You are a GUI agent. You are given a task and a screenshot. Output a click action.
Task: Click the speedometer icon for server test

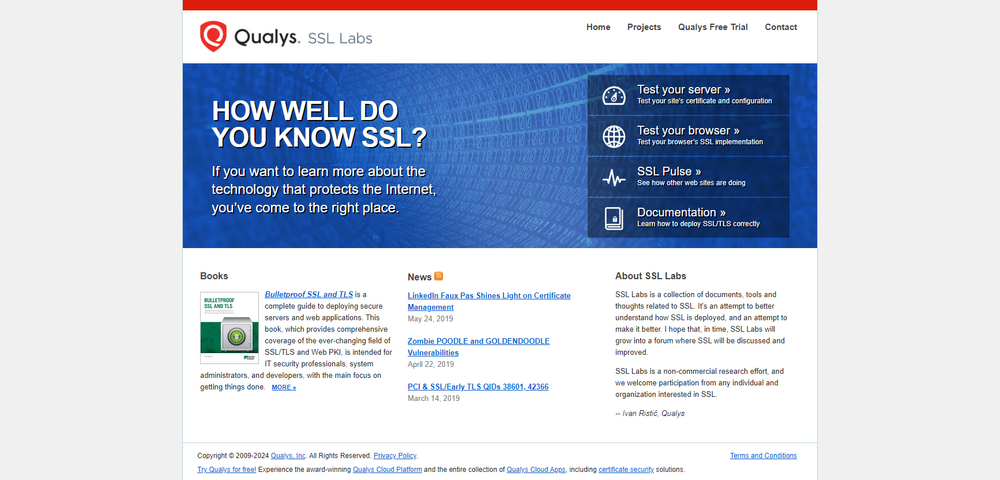614,95
